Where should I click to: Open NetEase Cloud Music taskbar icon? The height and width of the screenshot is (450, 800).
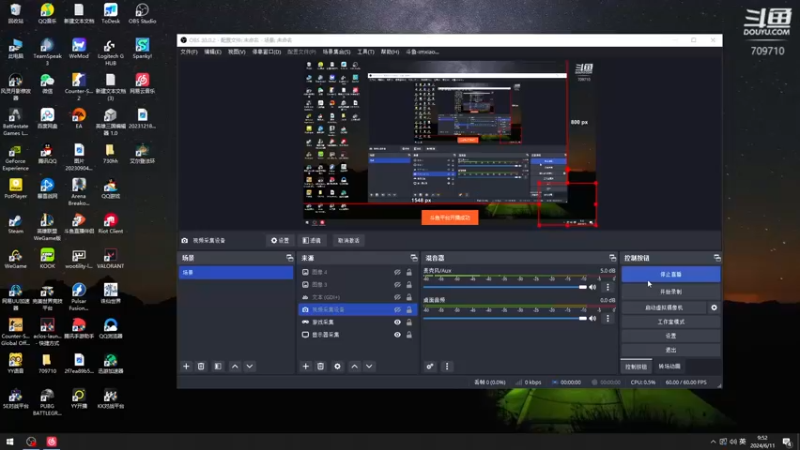click(52, 441)
